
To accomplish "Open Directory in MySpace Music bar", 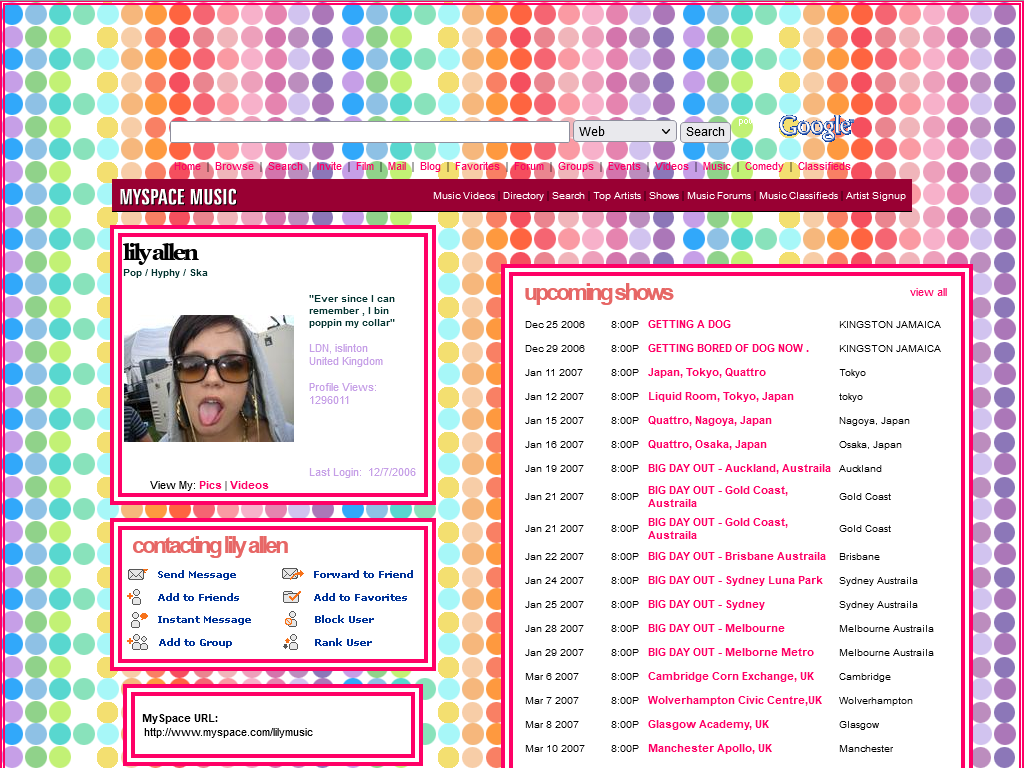I will tap(523, 195).
